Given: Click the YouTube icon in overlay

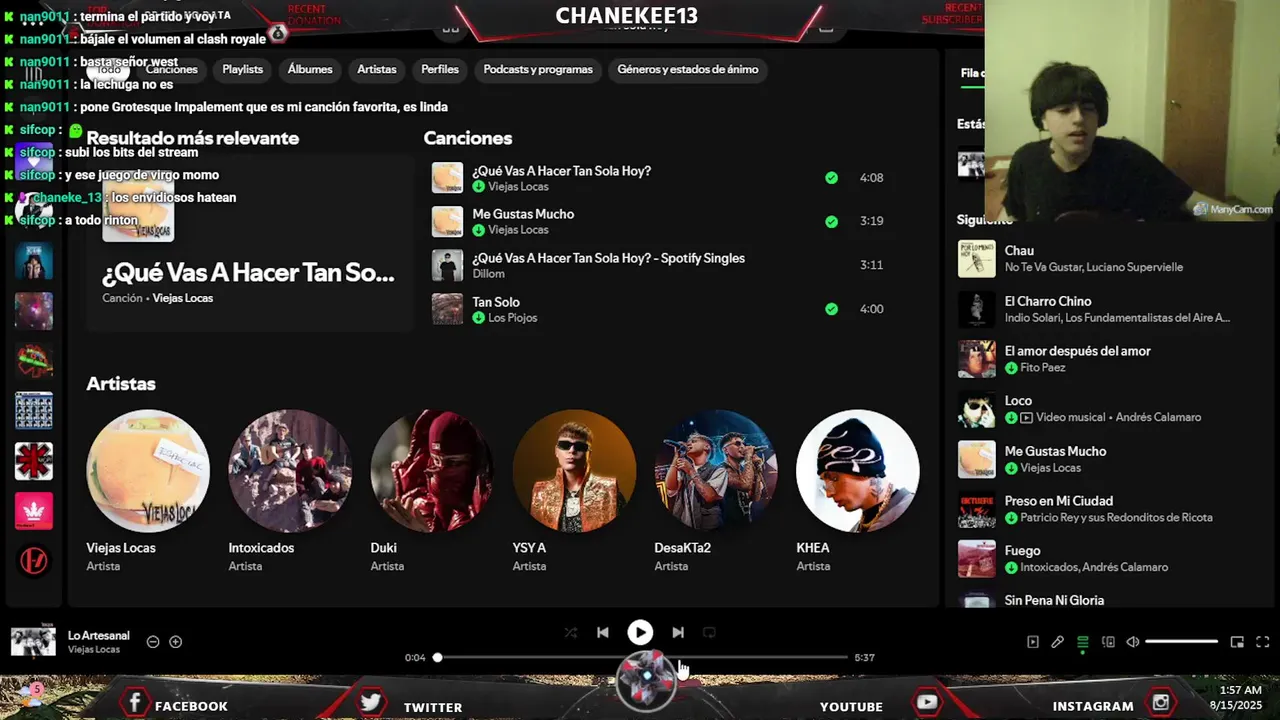Looking at the screenshot, I should [927, 703].
